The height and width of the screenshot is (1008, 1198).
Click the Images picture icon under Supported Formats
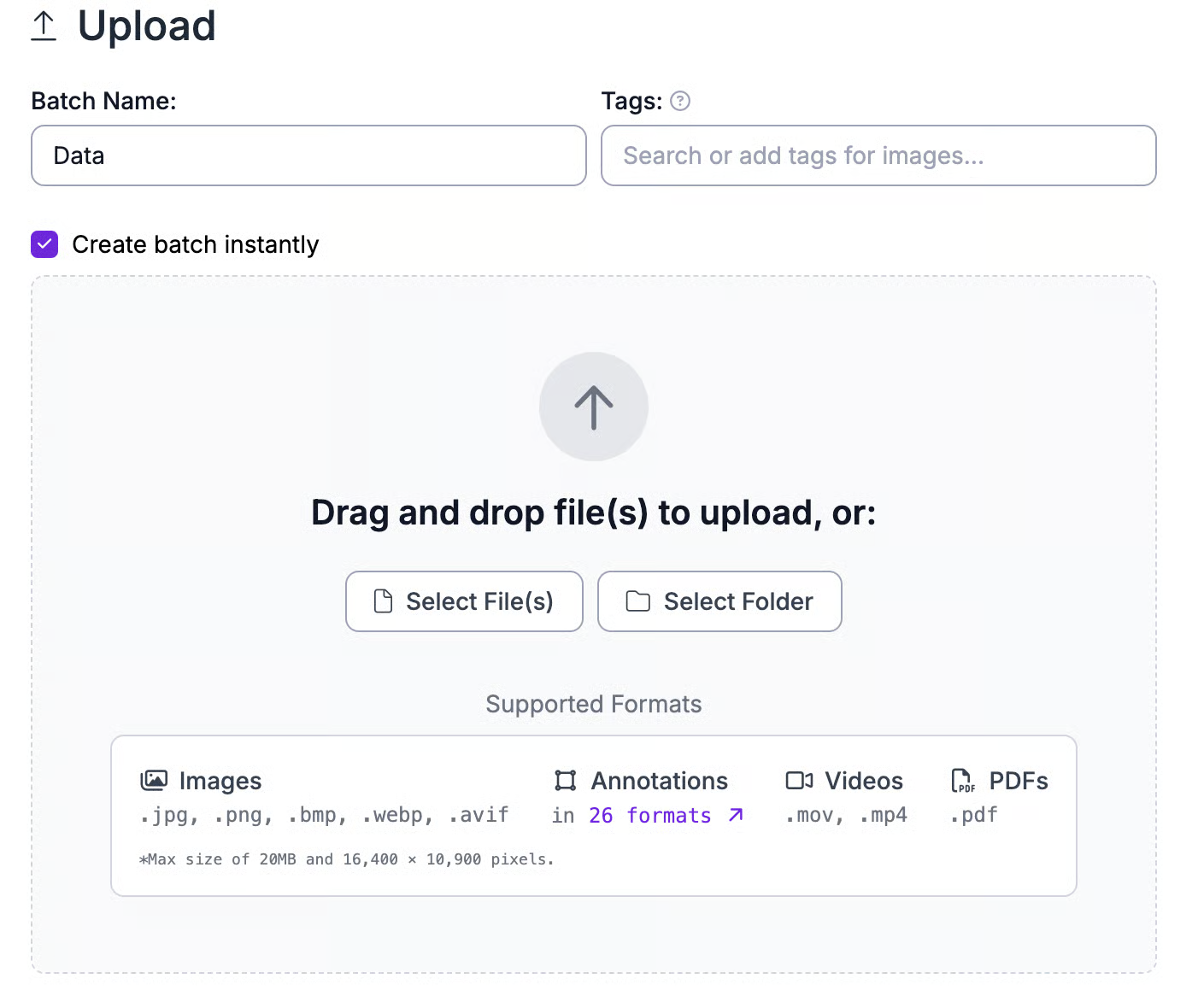pos(154,780)
